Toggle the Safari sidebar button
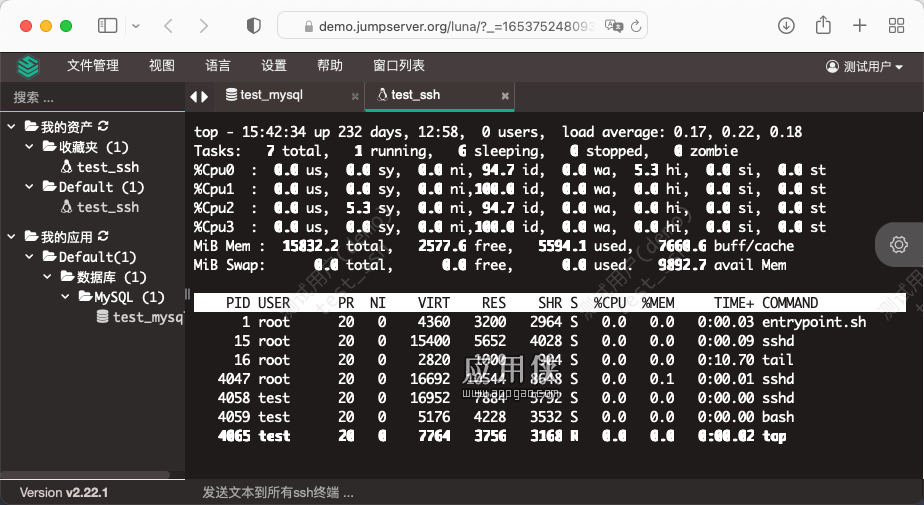 tap(108, 25)
